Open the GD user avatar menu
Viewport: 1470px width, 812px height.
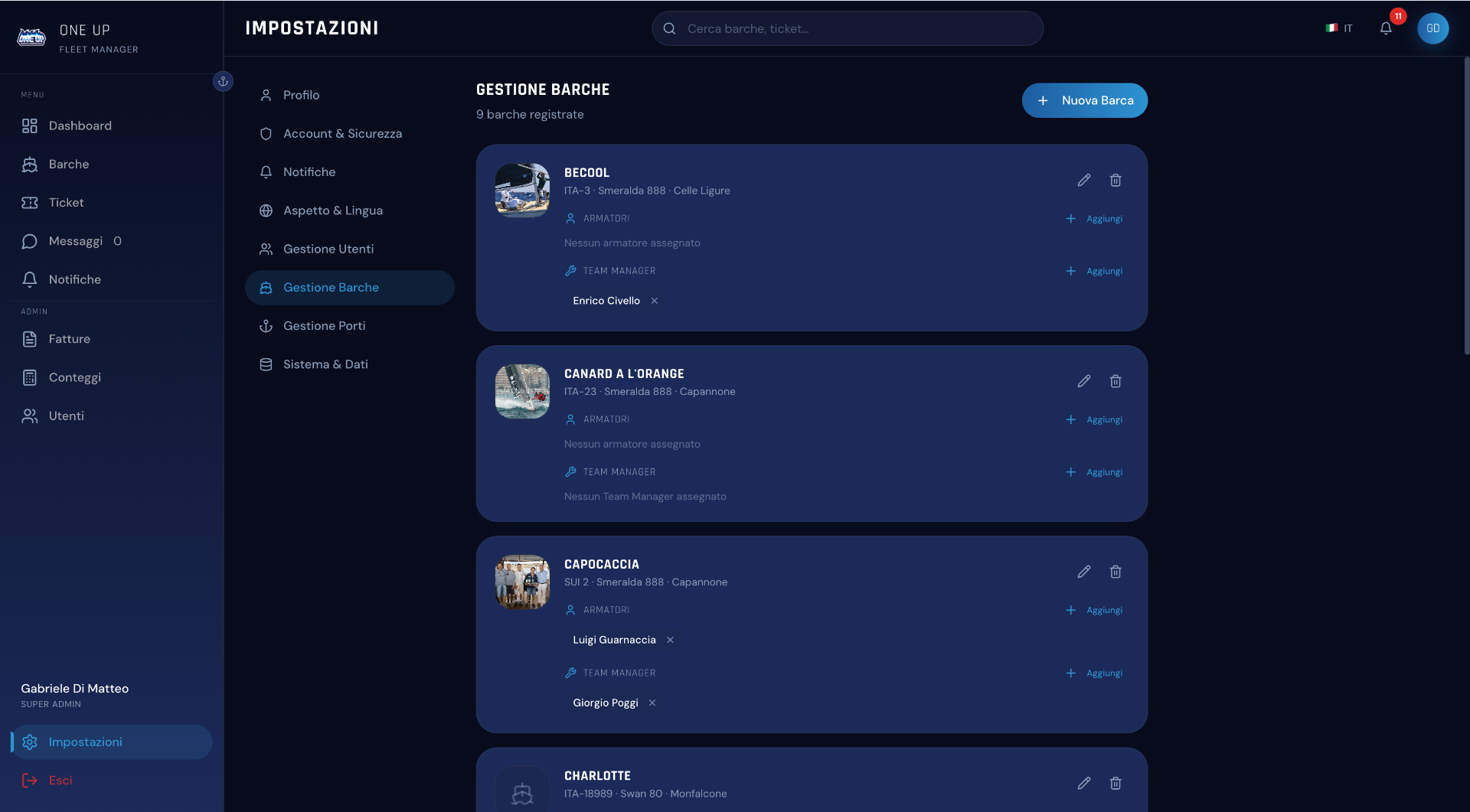[1432, 28]
